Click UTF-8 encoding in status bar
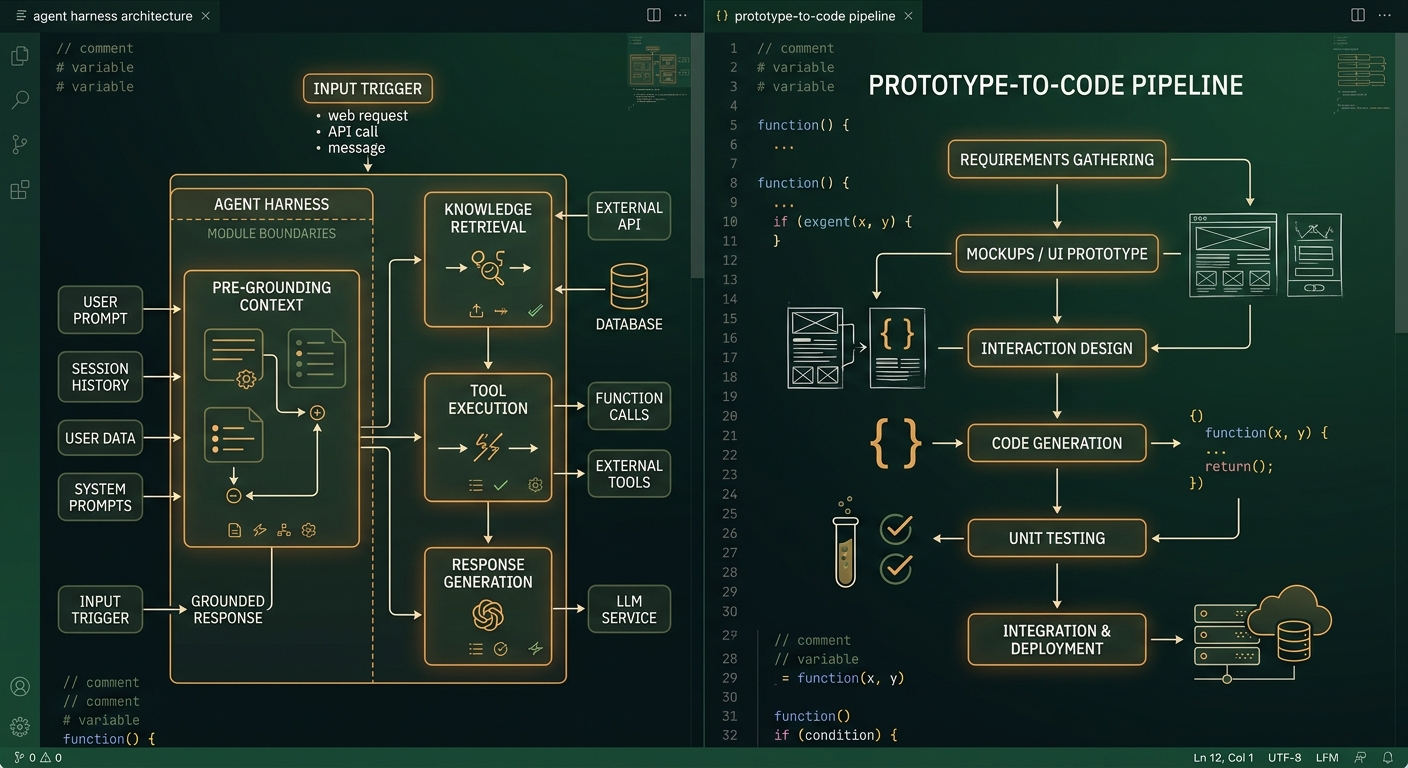The height and width of the screenshot is (768, 1408). (1284, 758)
